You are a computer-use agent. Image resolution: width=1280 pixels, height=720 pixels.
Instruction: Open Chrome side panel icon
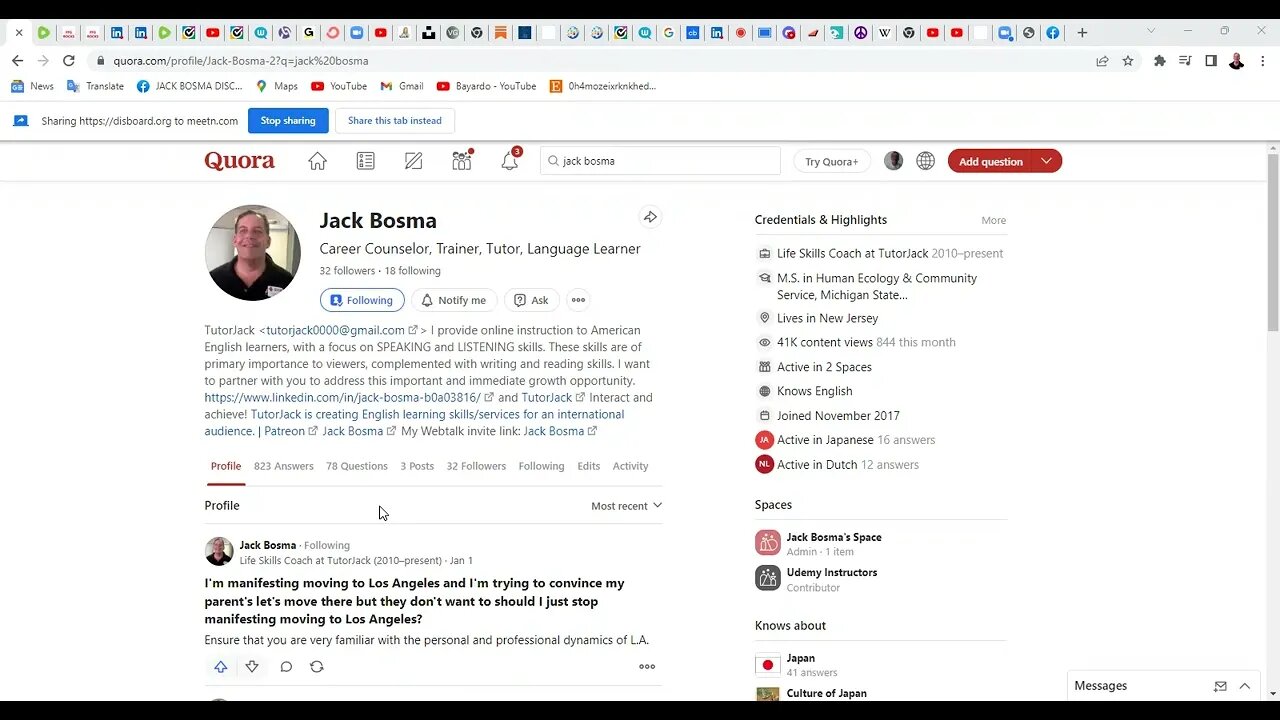(1211, 61)
